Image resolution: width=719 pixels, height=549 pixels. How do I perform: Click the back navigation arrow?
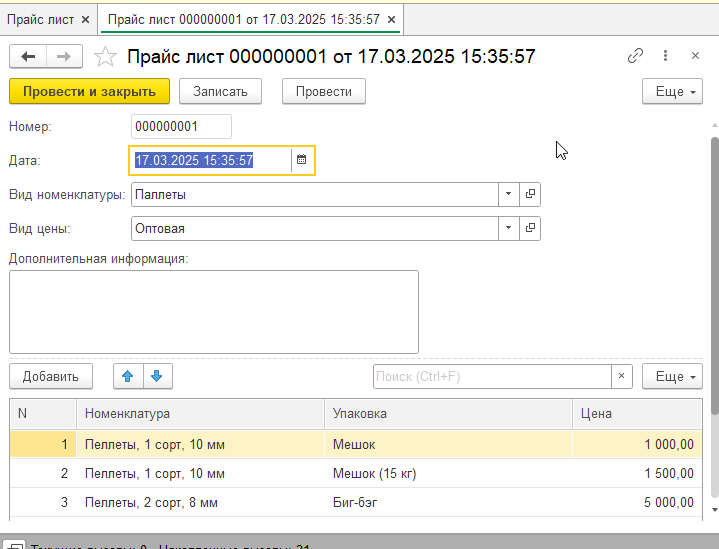pos(28,57)
